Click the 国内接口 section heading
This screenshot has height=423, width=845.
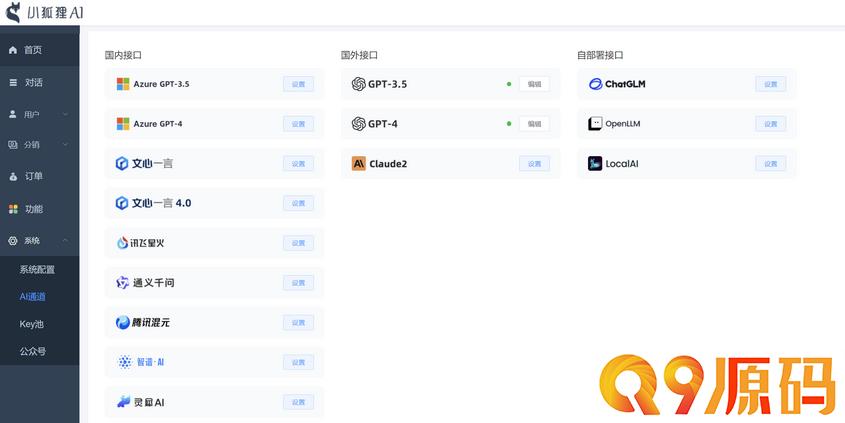(x=123, y=55)
